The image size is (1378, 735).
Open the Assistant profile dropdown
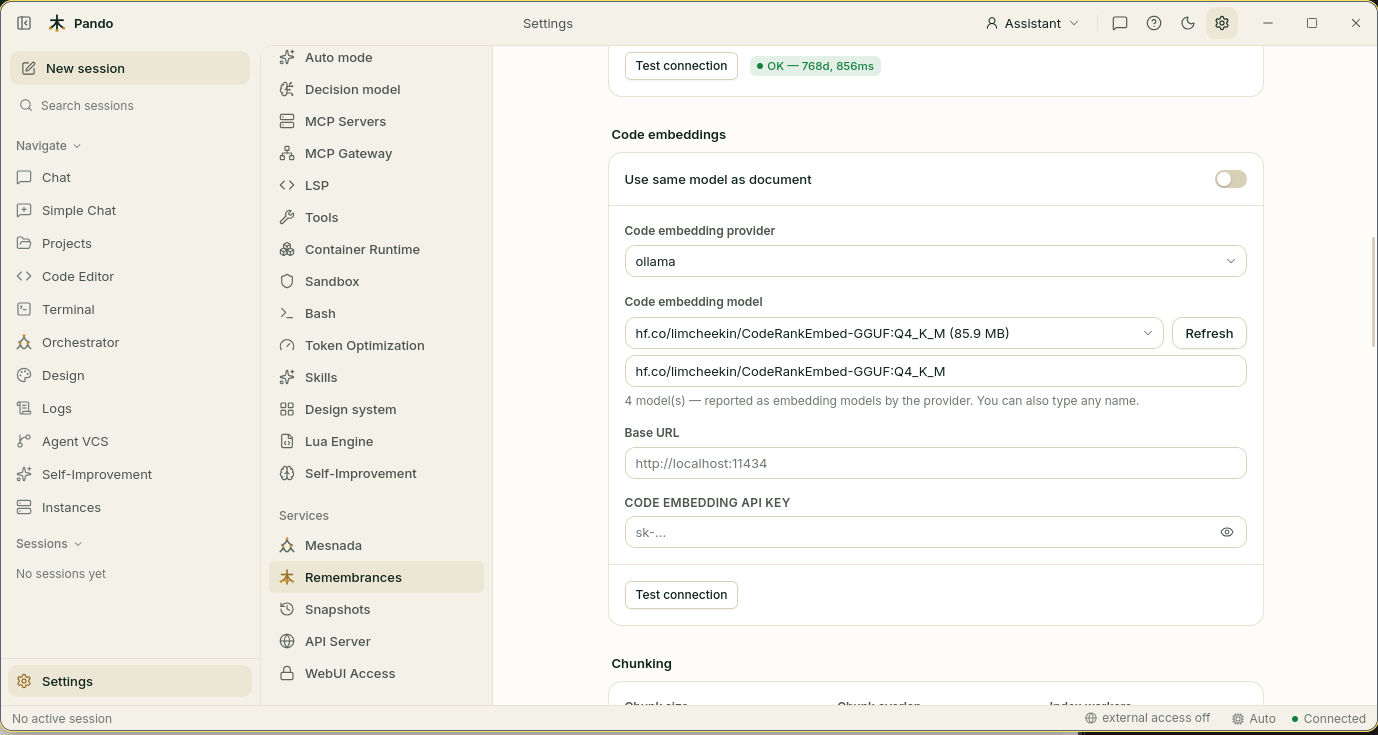point(1032,23)
